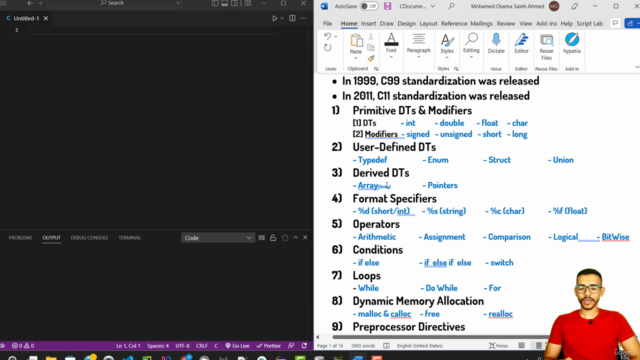The height and width of the screenshot is (360, 640).
Task: Toggle the VS Code primary sidebar layout icon
Action: point(215,3)
